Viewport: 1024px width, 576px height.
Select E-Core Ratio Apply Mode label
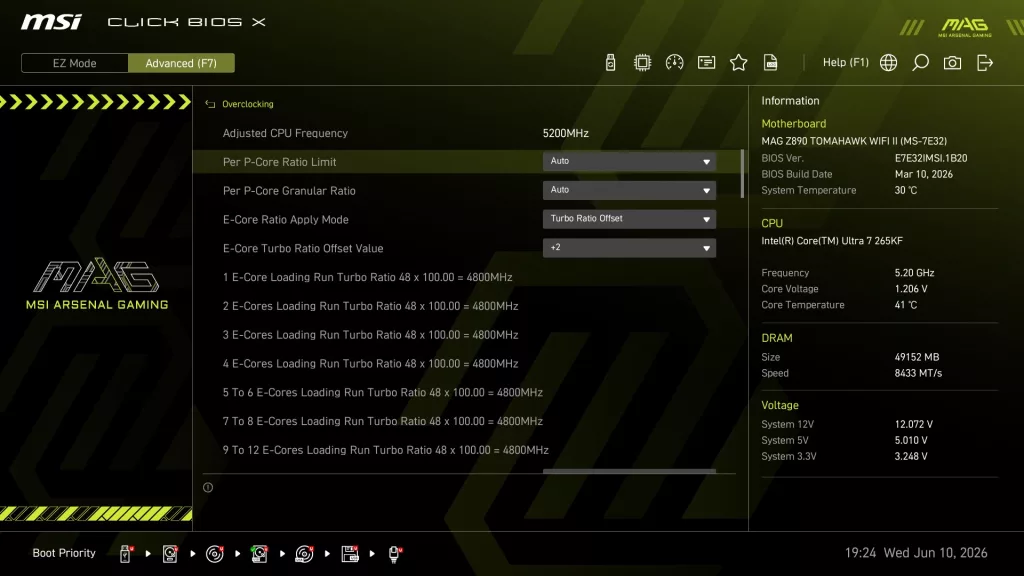(285, 219)
